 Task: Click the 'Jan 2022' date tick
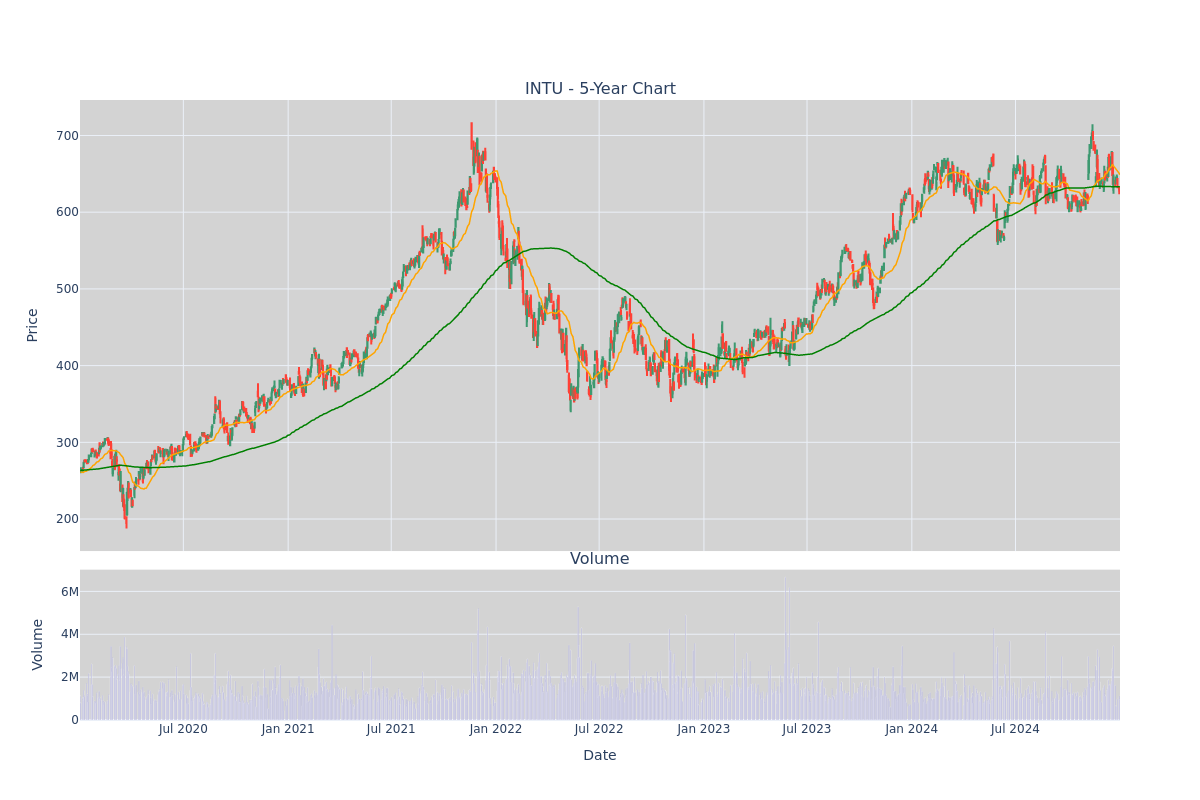(496, 730)
